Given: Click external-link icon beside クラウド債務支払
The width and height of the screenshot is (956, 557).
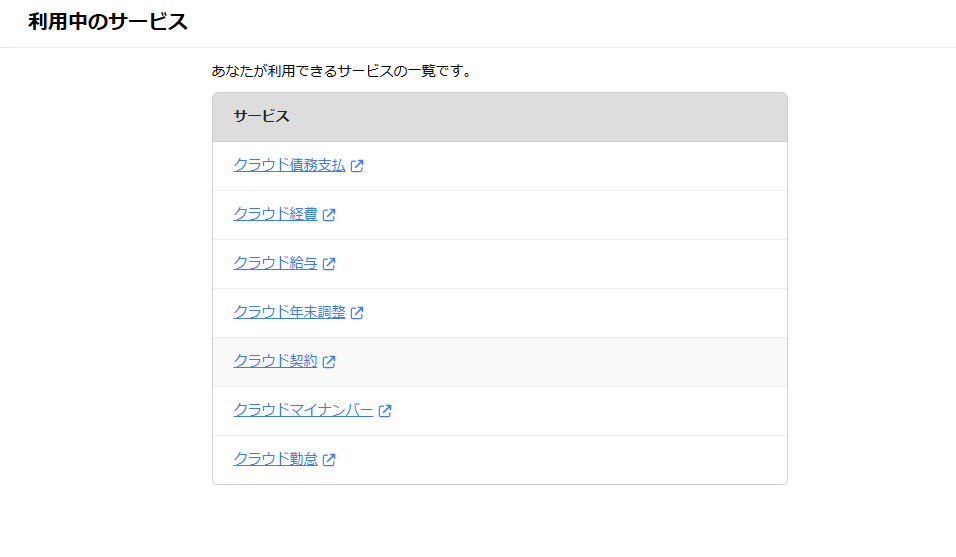Looking at the screenshot, I should pos(357,166).
